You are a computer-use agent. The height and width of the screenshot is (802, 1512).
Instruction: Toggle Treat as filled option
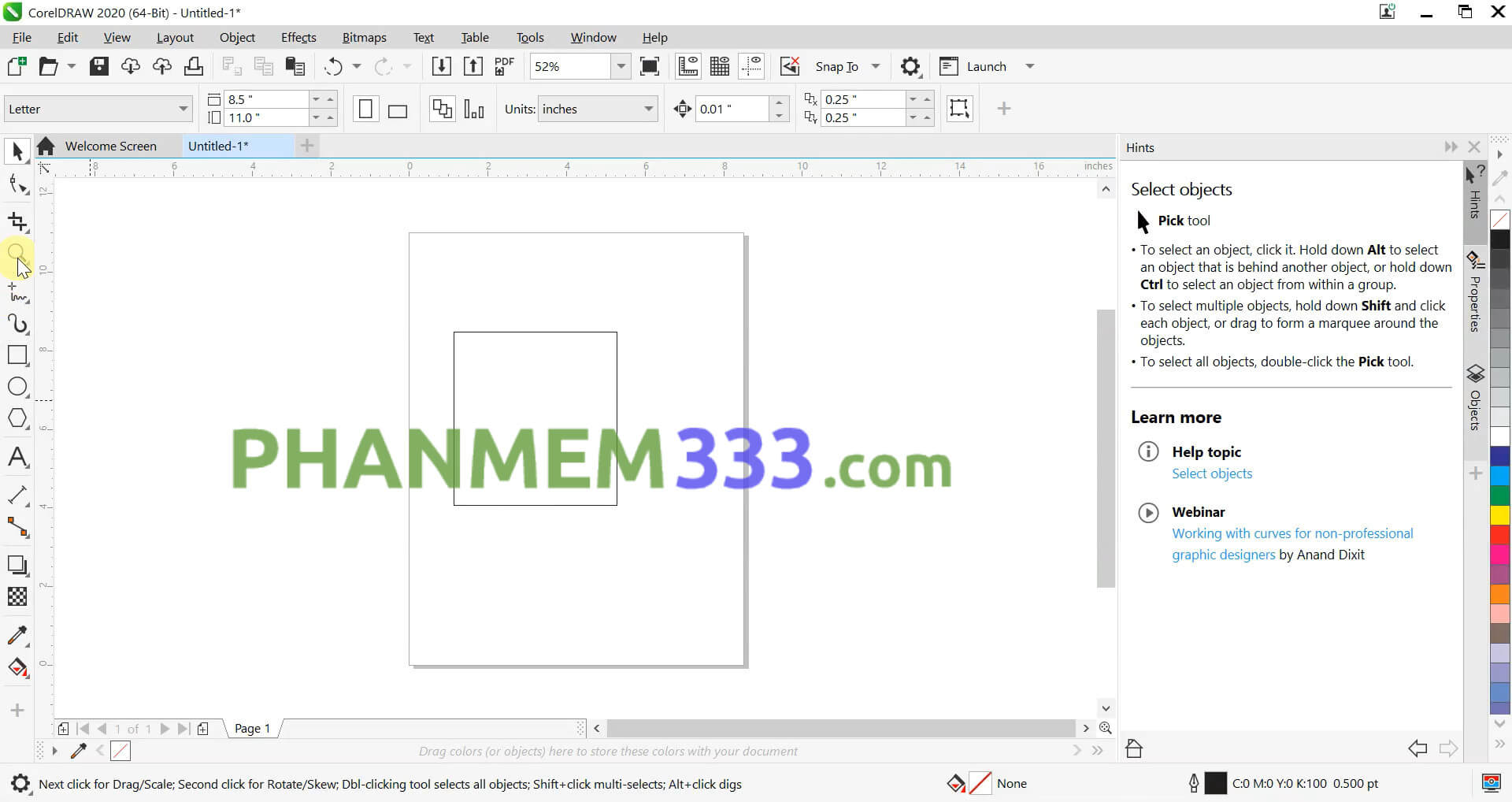pyautogui.click(x=959, y=109)
